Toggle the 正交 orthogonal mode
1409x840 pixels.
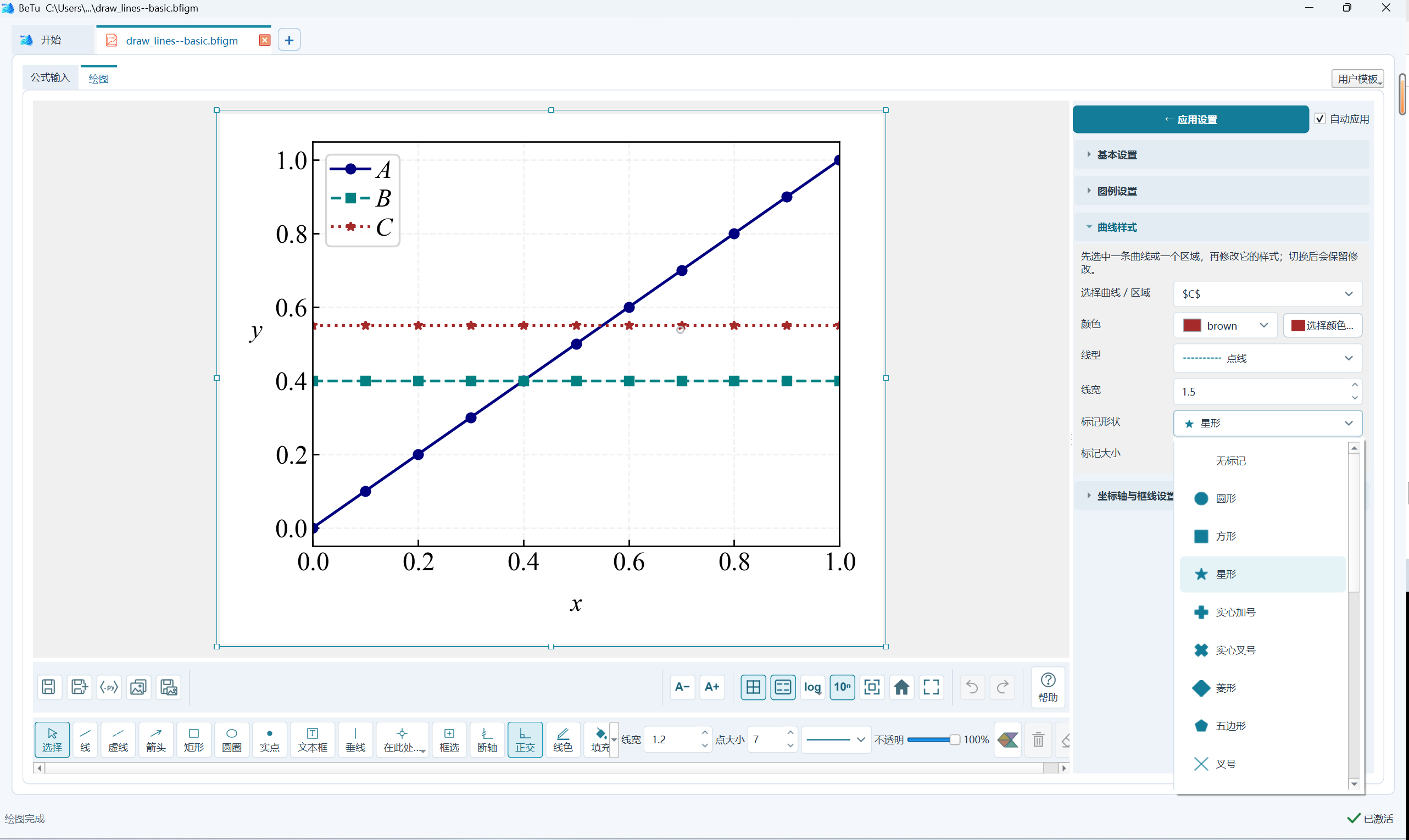click(x=525, y=739)
